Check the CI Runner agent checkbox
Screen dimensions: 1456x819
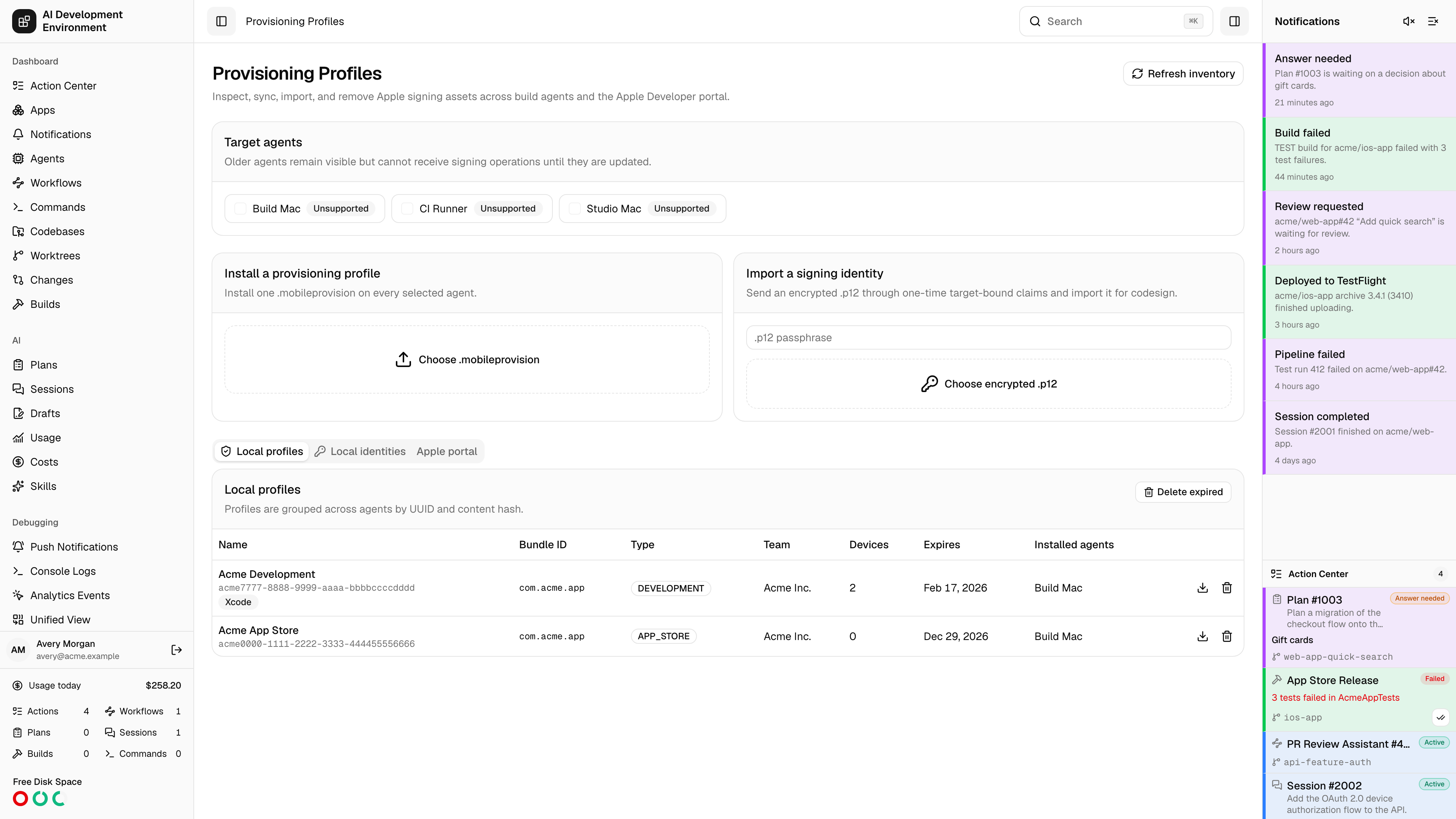407,209
